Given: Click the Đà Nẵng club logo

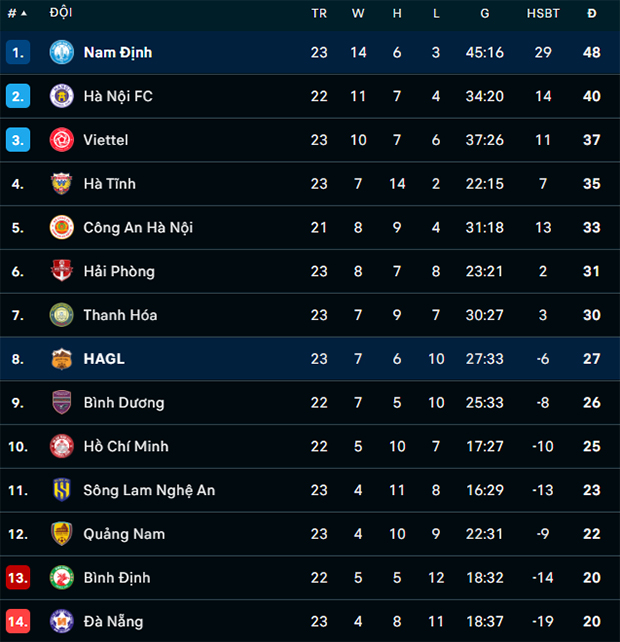Looking at the screenshot, I should [61, 621].
